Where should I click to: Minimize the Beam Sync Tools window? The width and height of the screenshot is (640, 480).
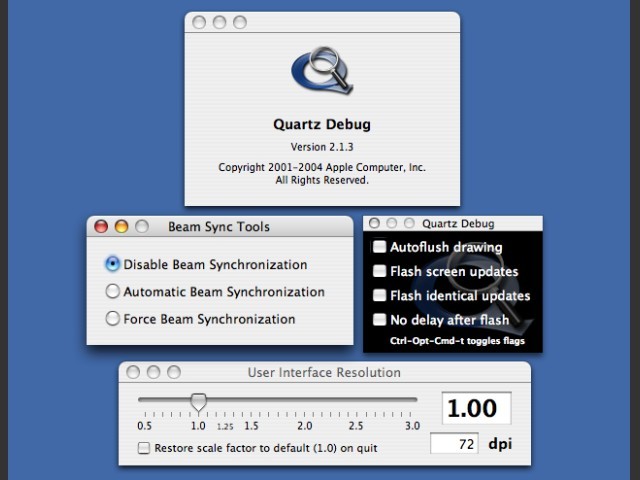click(121, 226)
